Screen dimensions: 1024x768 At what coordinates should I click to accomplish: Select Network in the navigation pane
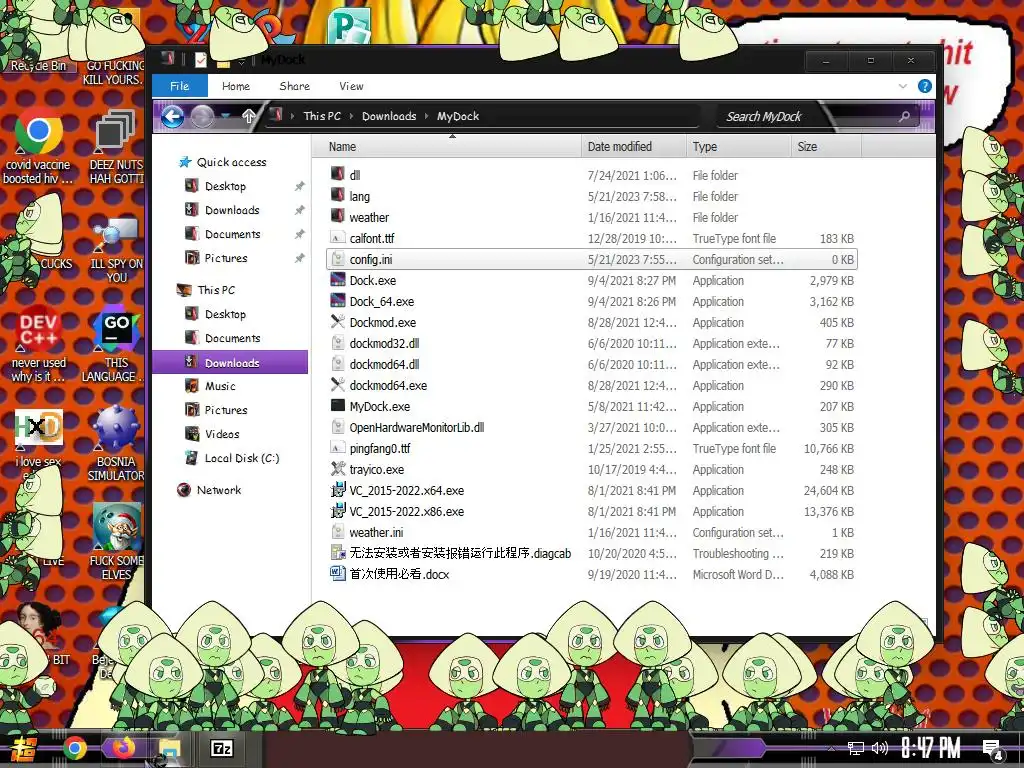point(219,490)
